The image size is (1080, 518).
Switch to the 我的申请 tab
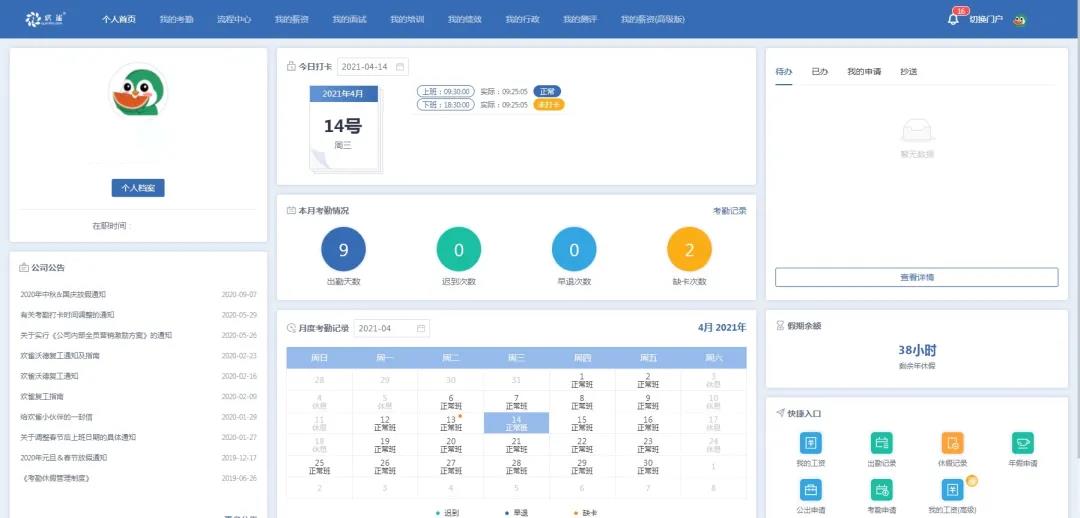(x=863, y=72)
